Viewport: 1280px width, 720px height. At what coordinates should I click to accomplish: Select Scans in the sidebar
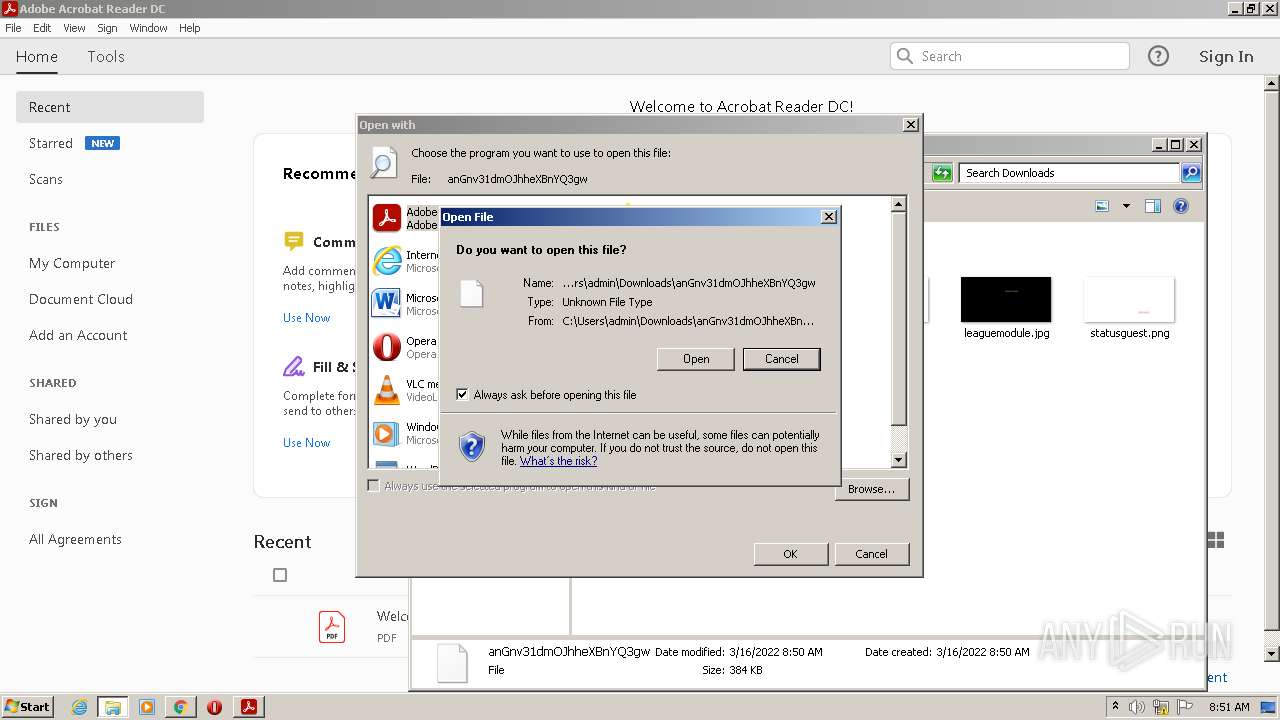(x=46, y=179)
